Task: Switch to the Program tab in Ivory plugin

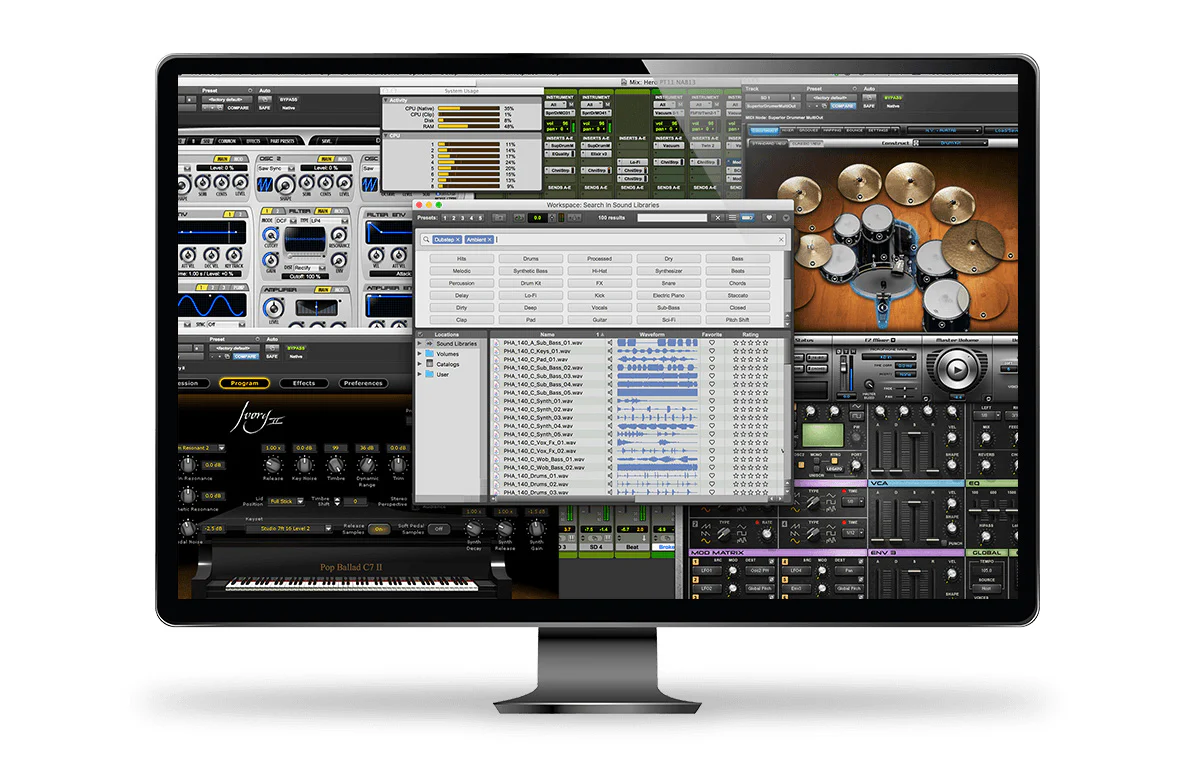Action: pyautogui.click(x=244, y=383)
